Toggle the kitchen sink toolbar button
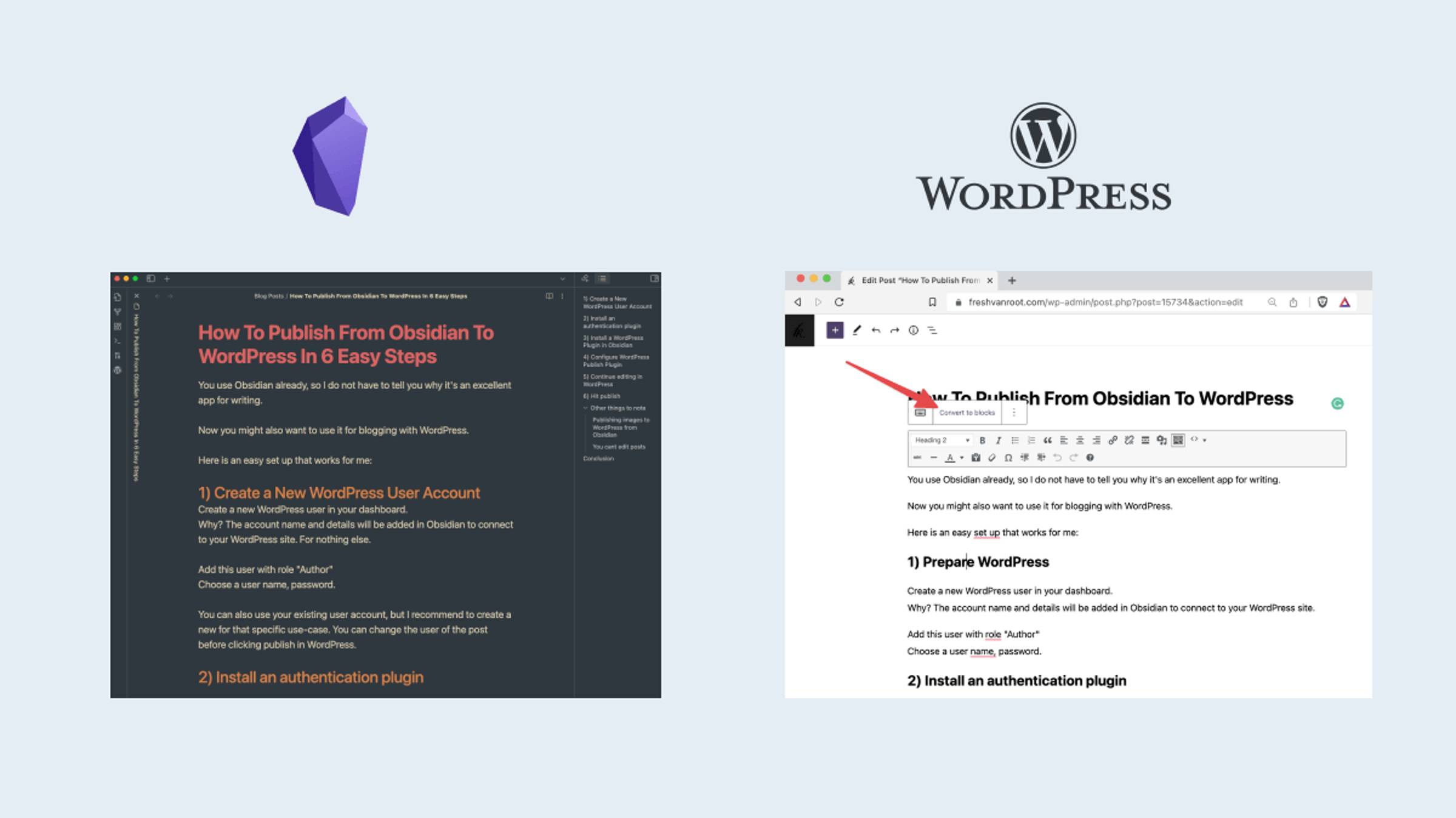 (1178, 441)
